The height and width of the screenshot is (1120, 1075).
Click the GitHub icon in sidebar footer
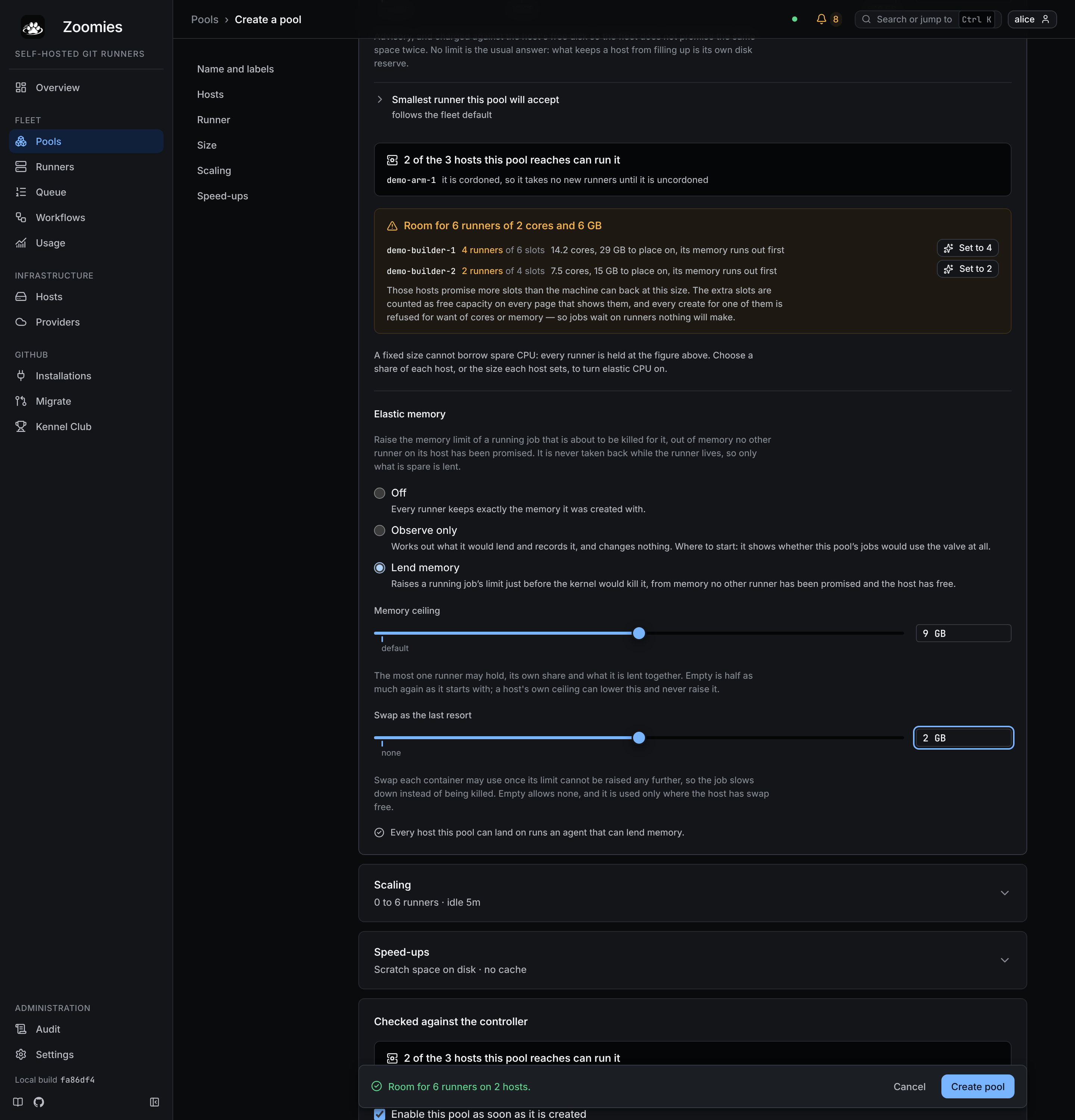click(x=39, y=1102)
